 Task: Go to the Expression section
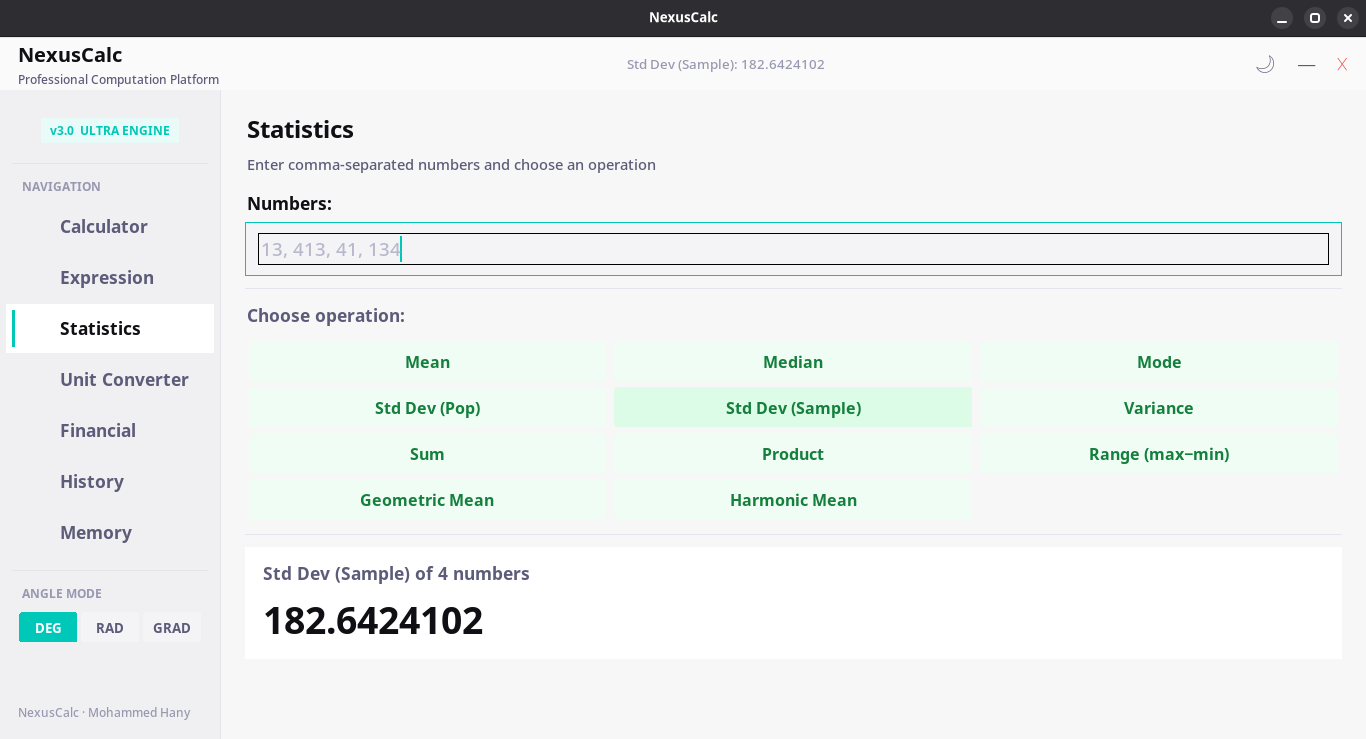pyautogui.click(x=110, y=278)
